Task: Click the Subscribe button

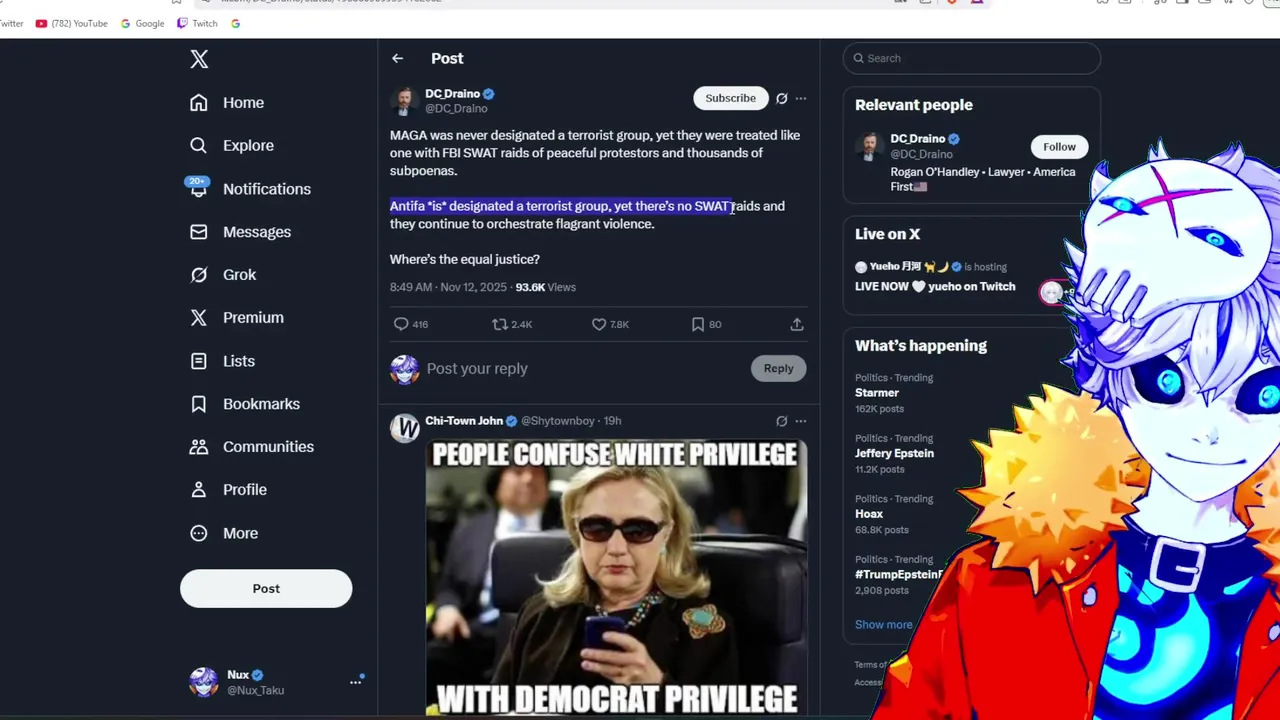Action: point(730,98)
